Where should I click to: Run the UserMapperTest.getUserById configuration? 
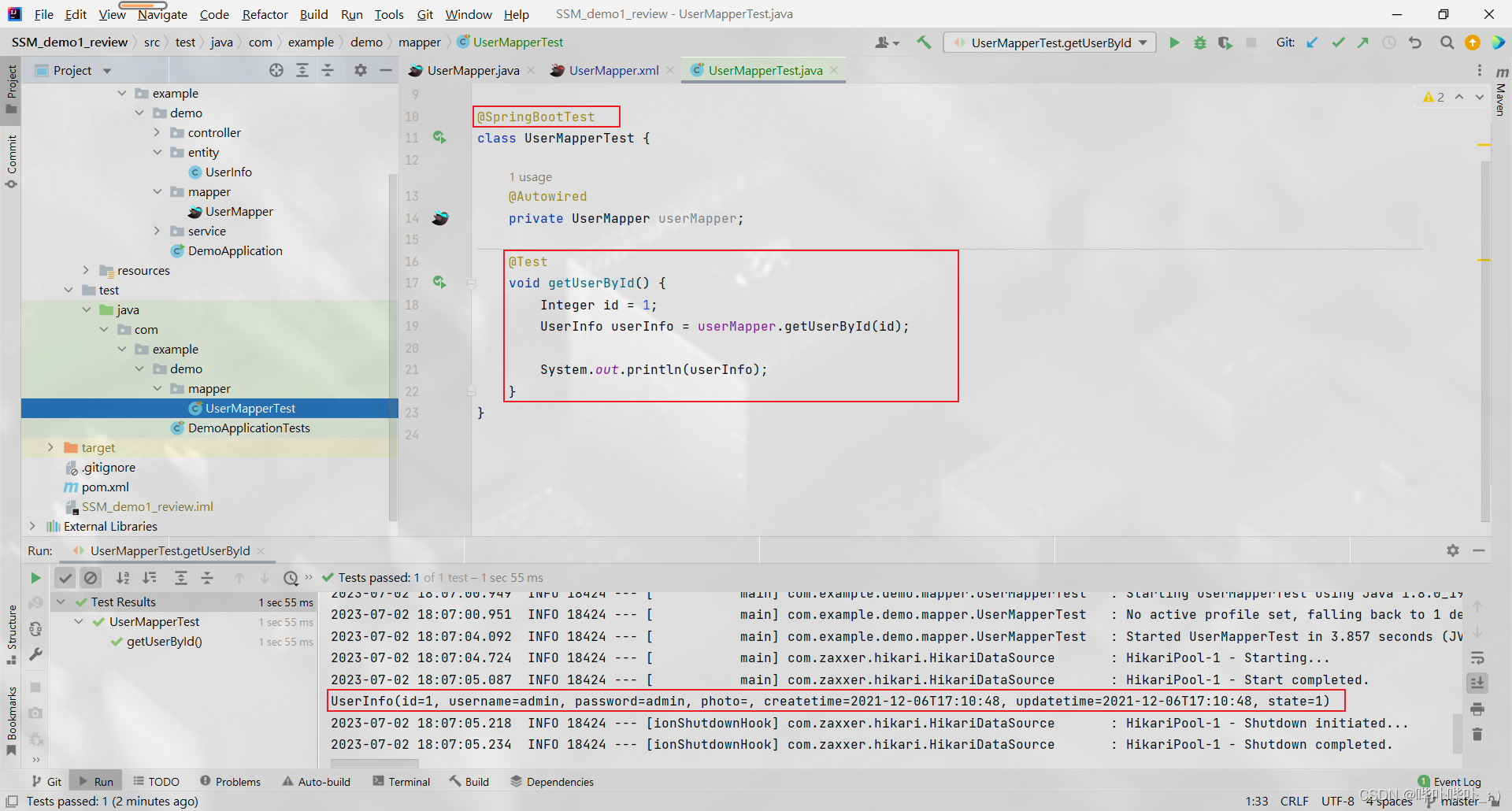point(1174,43)
